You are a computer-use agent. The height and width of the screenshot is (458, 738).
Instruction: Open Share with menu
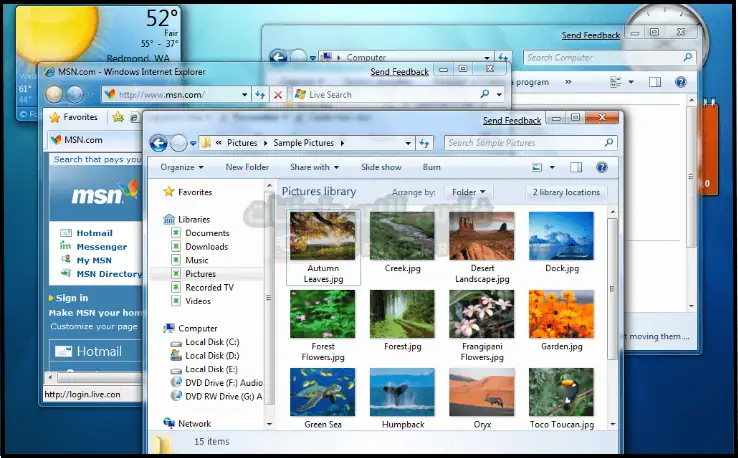(314, 167)
